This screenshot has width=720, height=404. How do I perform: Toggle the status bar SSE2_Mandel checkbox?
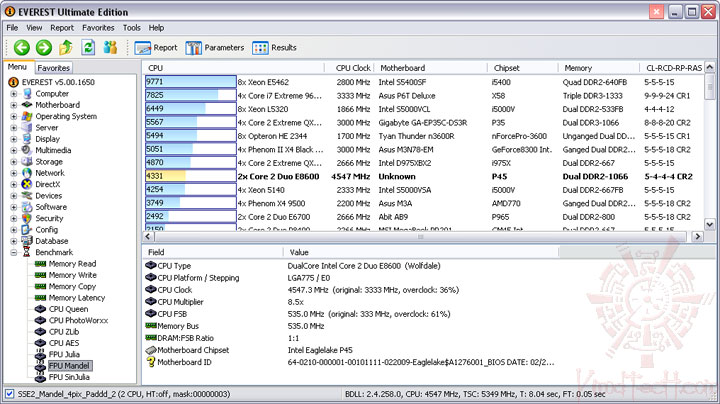pyautogui.click(x=9, y=394)
